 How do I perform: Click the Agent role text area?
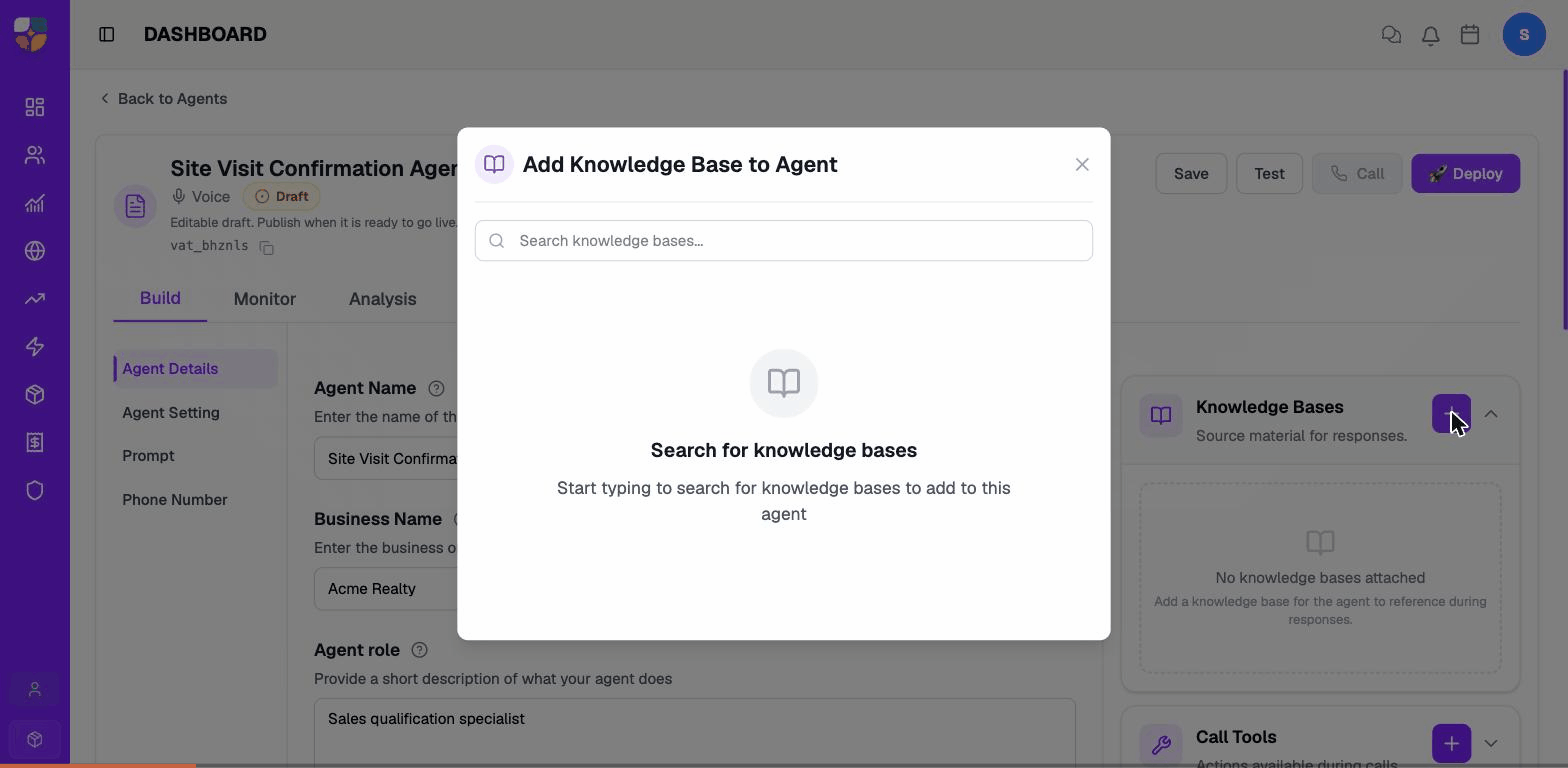[695, 733]
